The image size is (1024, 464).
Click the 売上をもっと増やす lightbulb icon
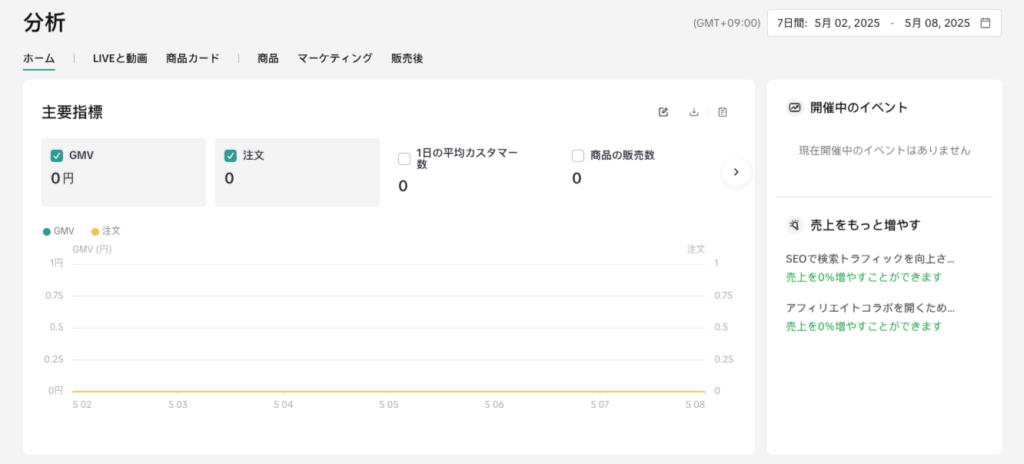click(x=795, y=225)
